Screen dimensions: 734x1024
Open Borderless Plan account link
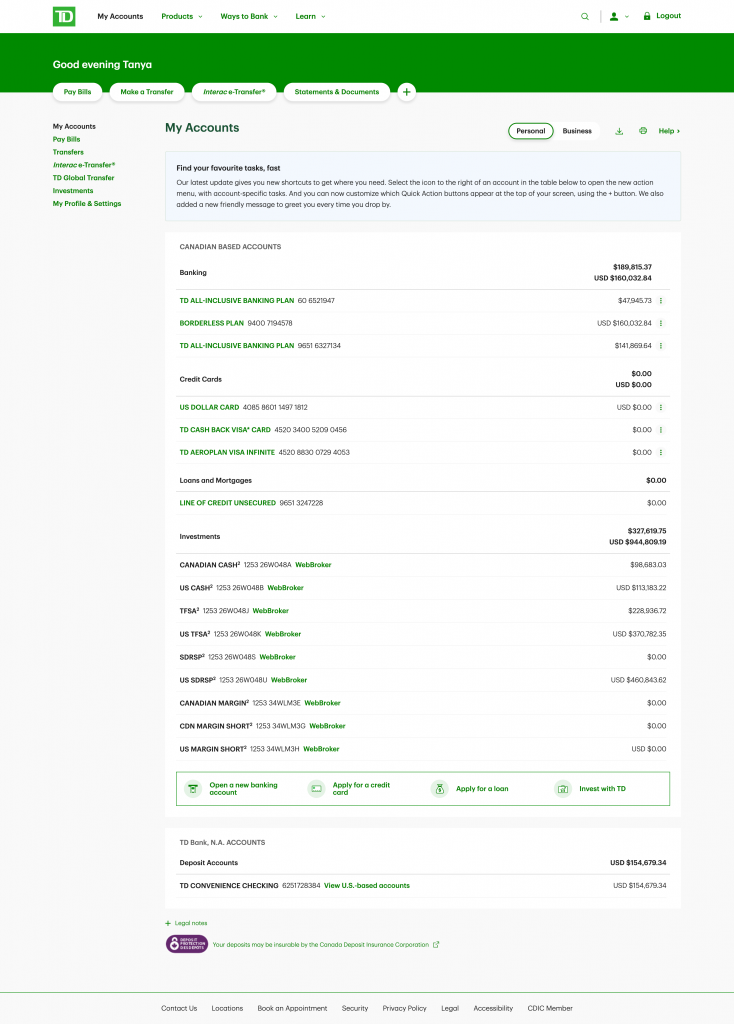[212, 323]
